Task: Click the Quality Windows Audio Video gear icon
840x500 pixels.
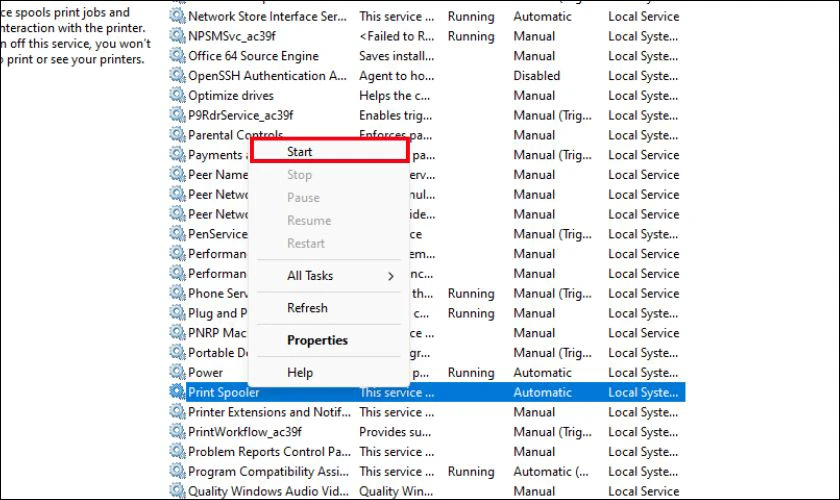Action: (x=177, y=490)
